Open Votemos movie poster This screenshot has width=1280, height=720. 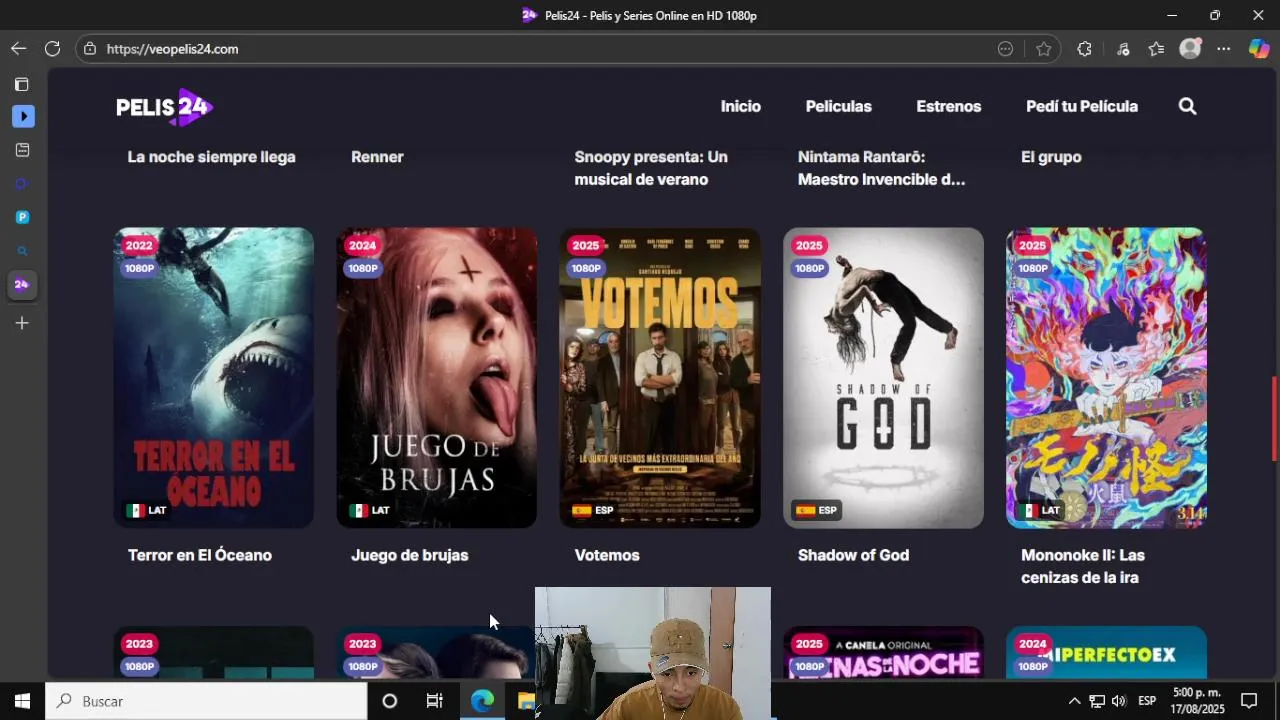pyautogui.click(x=660, y=378)
